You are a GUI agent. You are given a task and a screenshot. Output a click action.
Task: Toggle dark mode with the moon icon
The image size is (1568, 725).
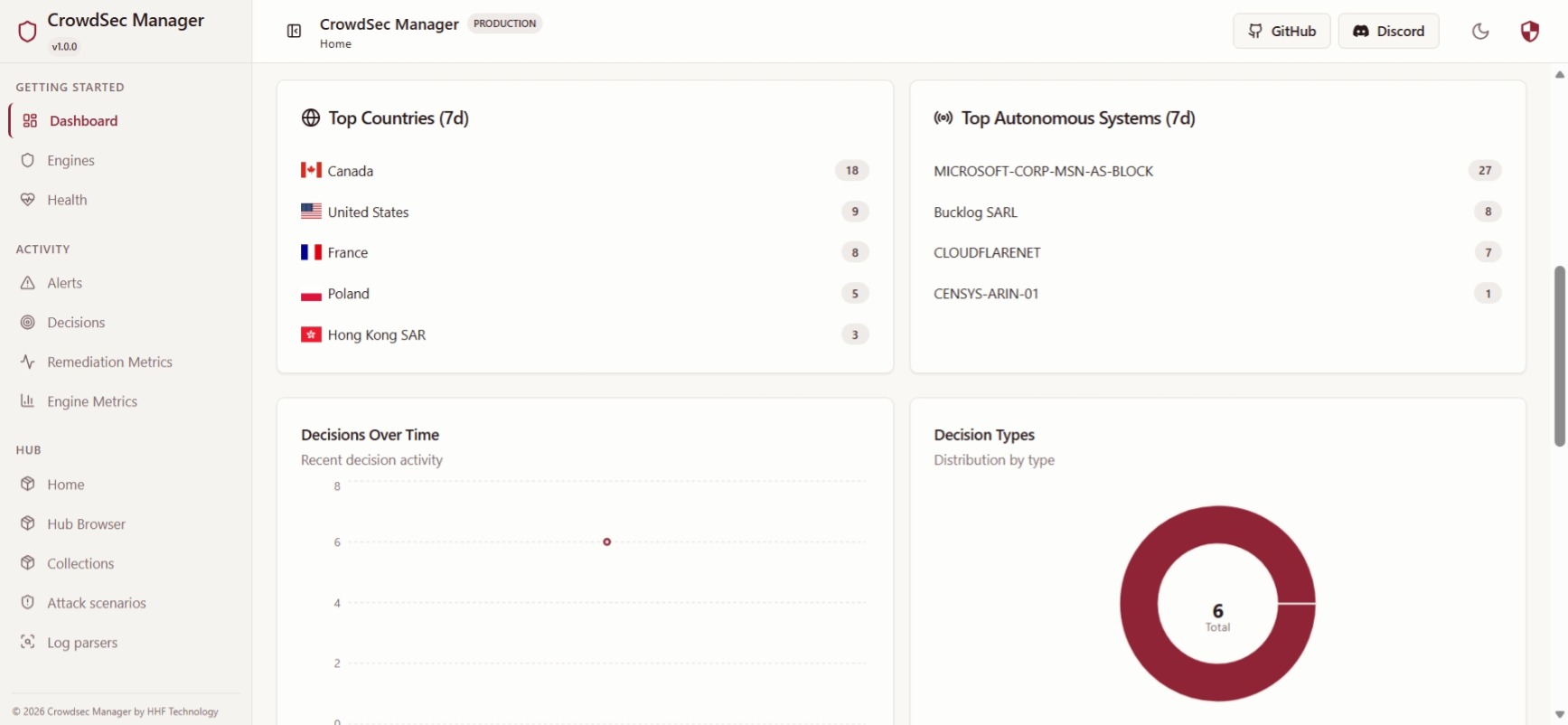click(1480, 32)
